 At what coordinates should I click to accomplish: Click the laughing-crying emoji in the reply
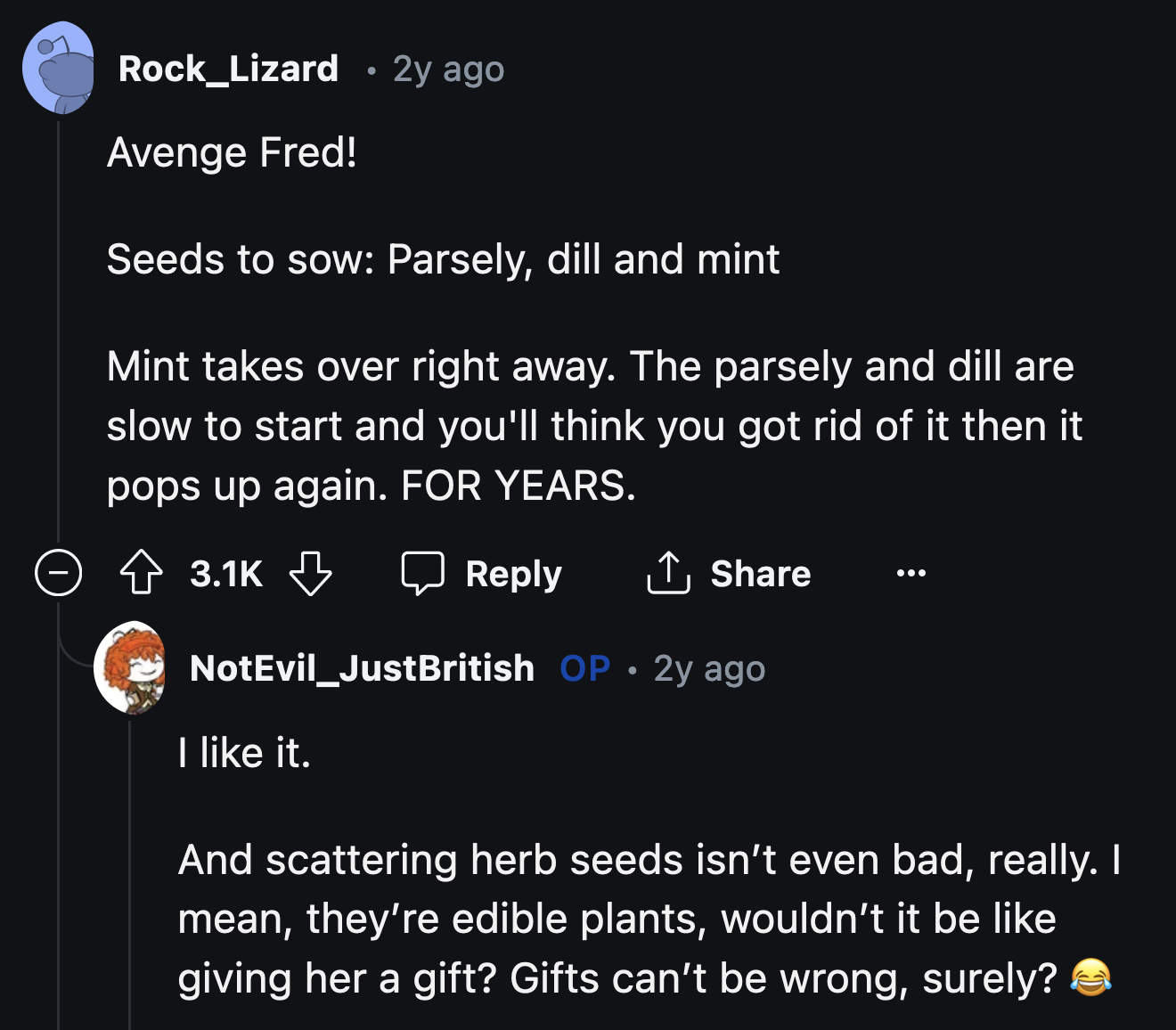point(1090,977)
